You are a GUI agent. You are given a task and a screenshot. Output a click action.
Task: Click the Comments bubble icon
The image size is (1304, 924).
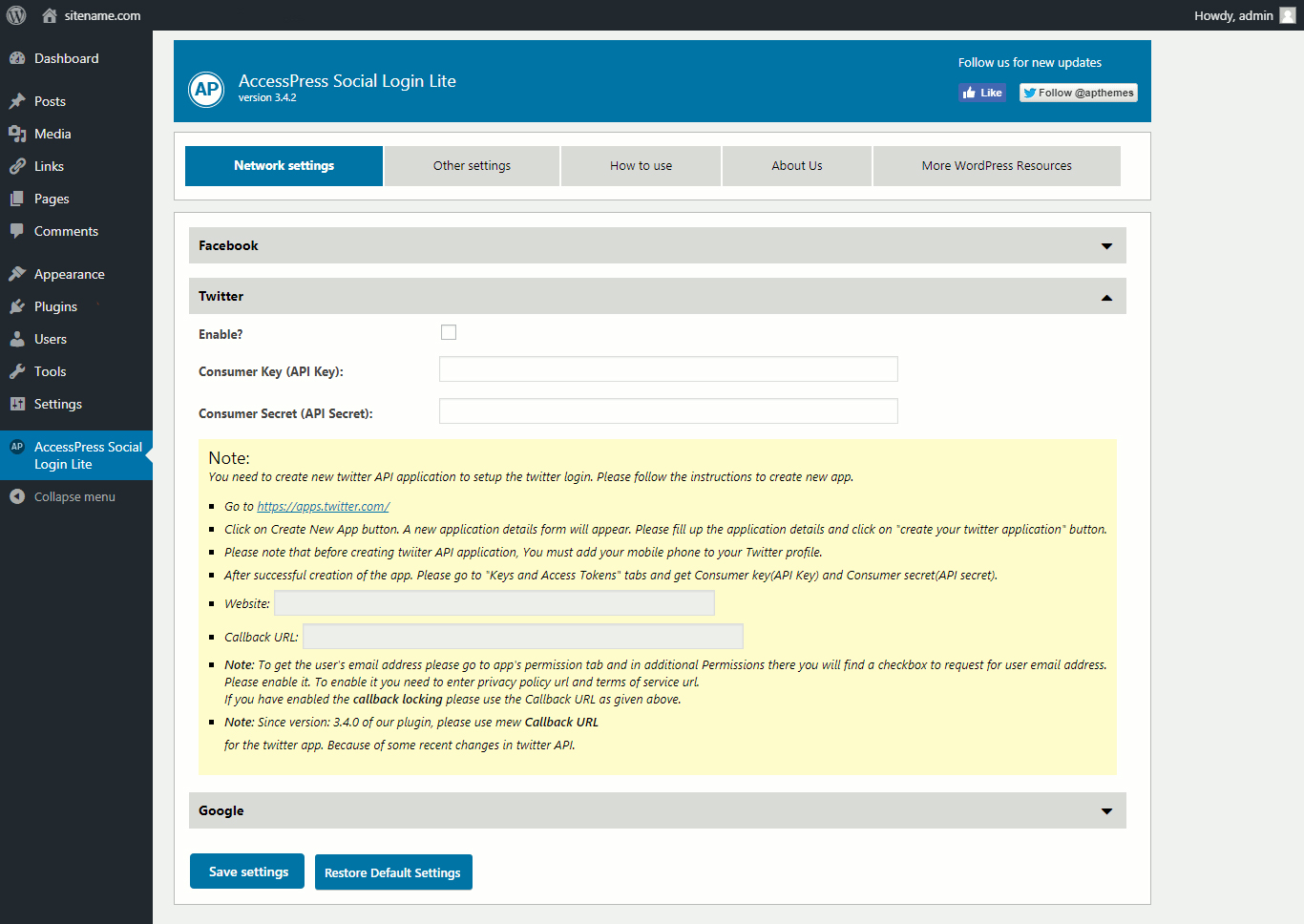(x=17, y=231)
